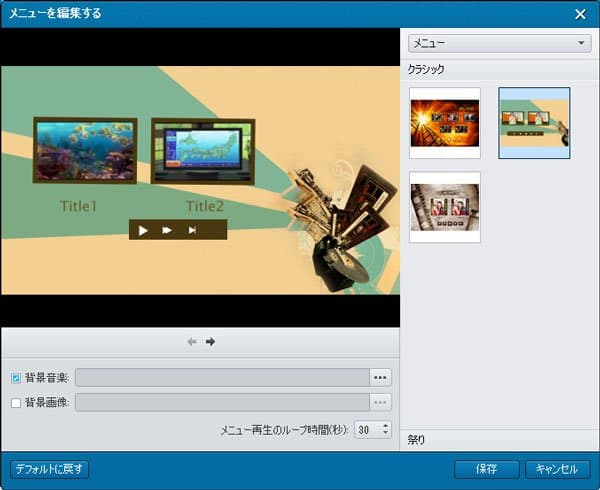600x490 pixels.
Task: Decrease loop time with down stepper arrow
Action: (386, 434)
